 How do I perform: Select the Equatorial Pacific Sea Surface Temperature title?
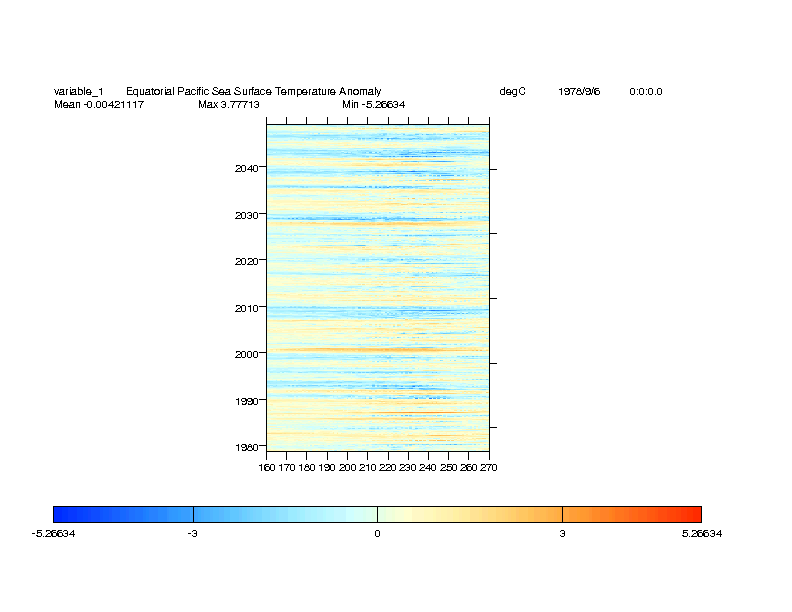(253, 92)
